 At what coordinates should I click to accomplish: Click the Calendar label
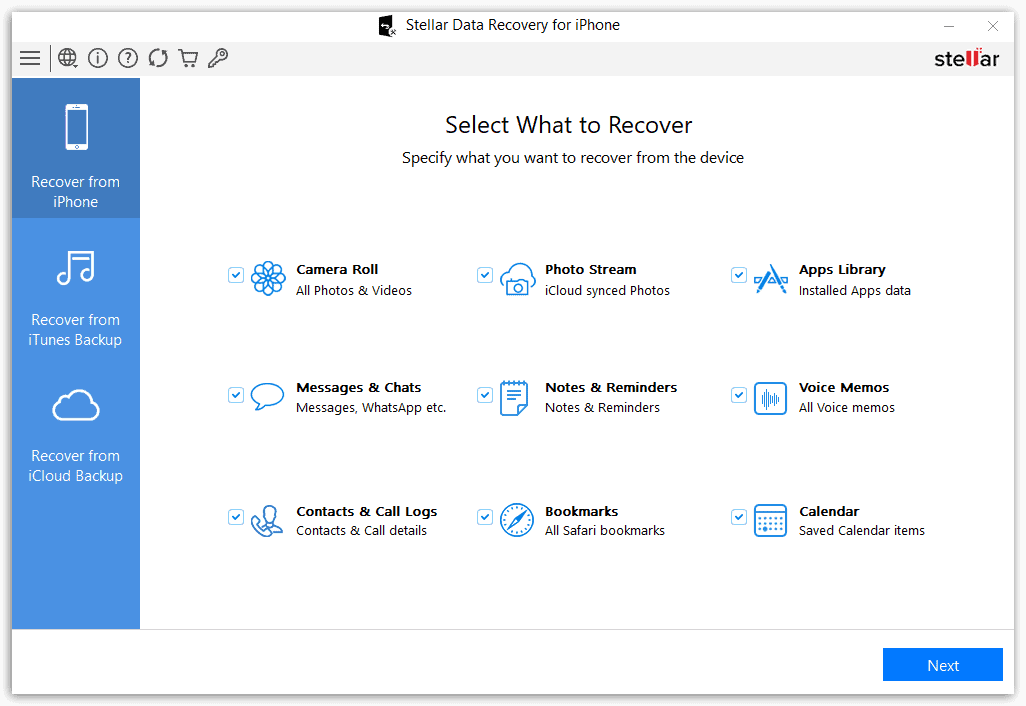click(x=829, y=511)
